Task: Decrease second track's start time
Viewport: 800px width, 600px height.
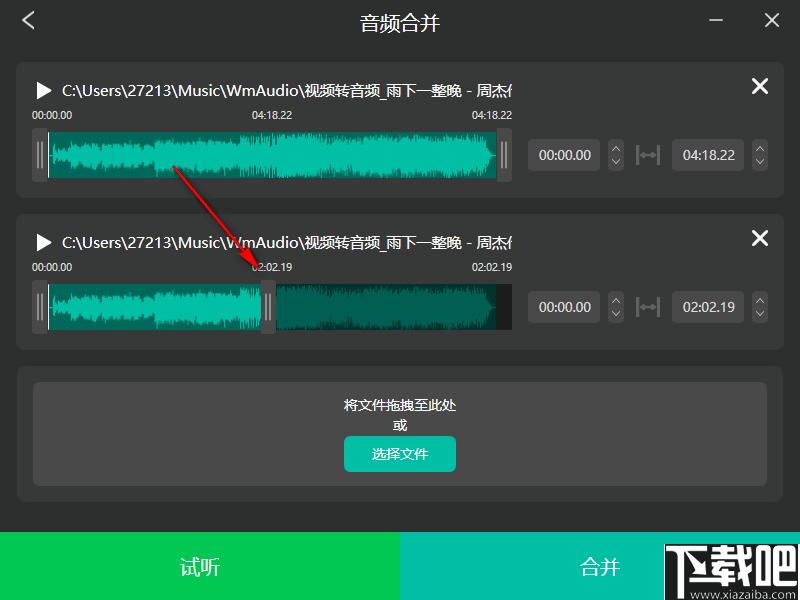Action: coord(616,314)
